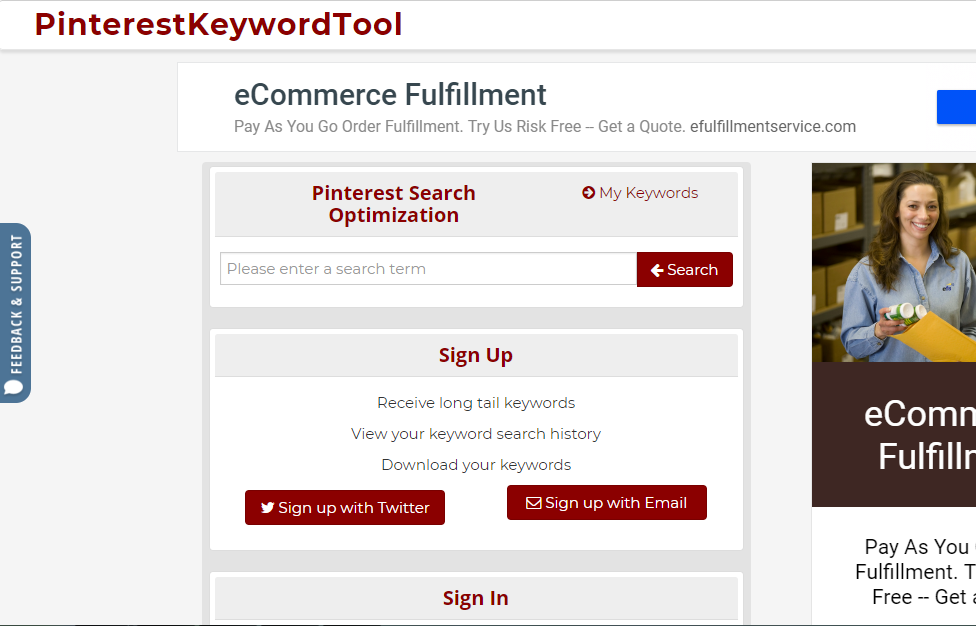
Task: Click the envelope icon beside Sign up with Email
Action: (534, 502)
